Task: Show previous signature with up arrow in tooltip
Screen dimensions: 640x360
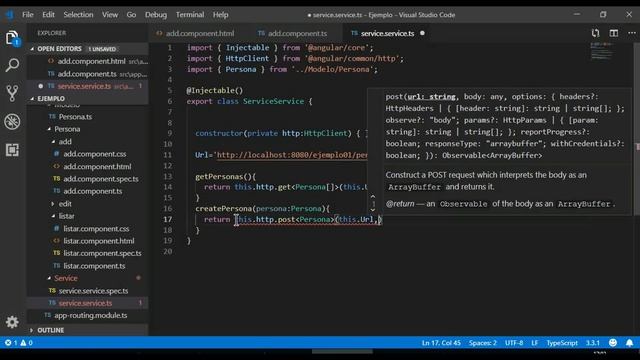Action: tap(373, 197)
